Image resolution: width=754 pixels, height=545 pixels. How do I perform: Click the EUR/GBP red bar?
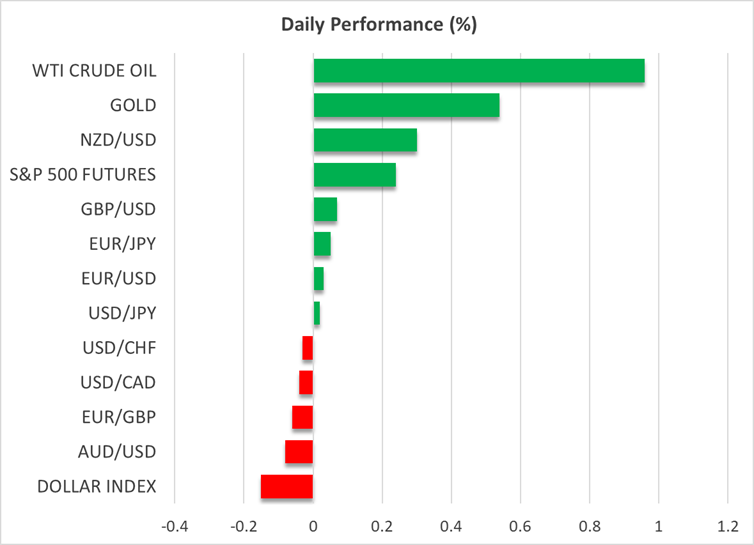click(x=303, y=417)
